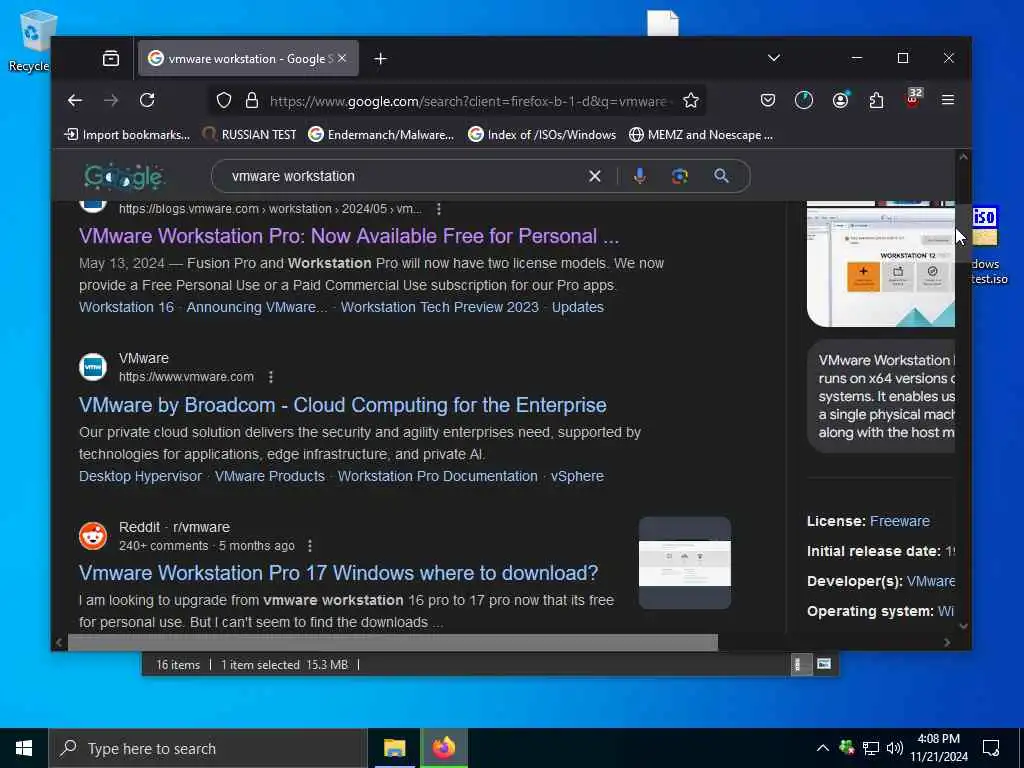Screen dimensions: 1024x768
Task: Search by image with the Google Lens icon
Action: [x=680, y=176]
